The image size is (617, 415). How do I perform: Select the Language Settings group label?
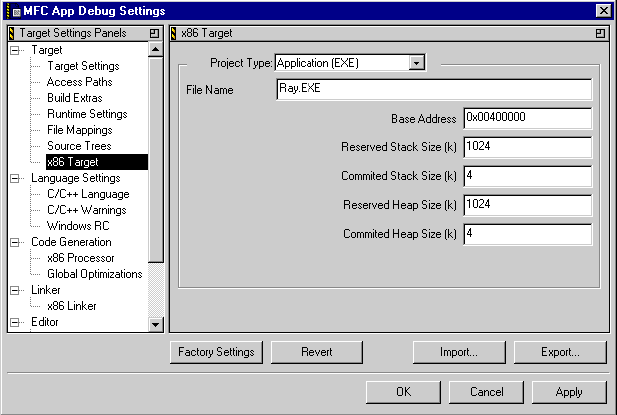click(x=76, y=178)
